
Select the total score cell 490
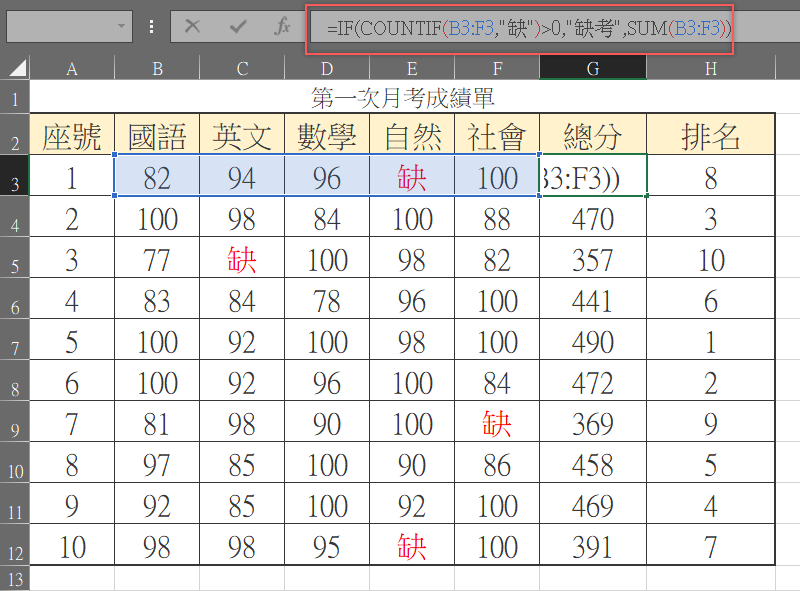tap(593, 342)
